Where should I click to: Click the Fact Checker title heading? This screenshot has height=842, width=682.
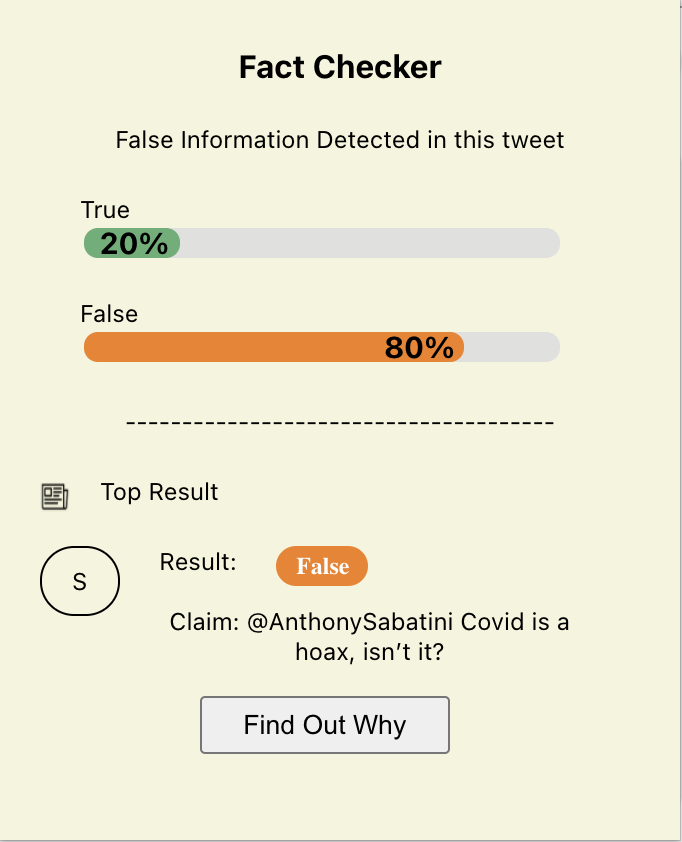coord(340,66)
